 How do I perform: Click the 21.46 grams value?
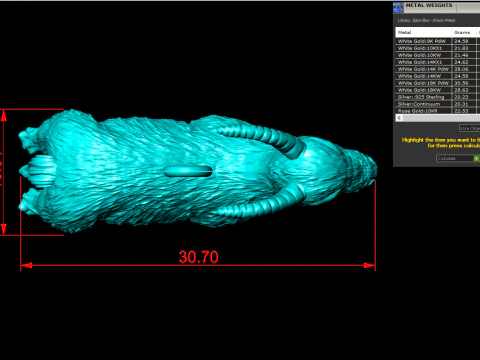pyautogui.click(x=461, y=55)
